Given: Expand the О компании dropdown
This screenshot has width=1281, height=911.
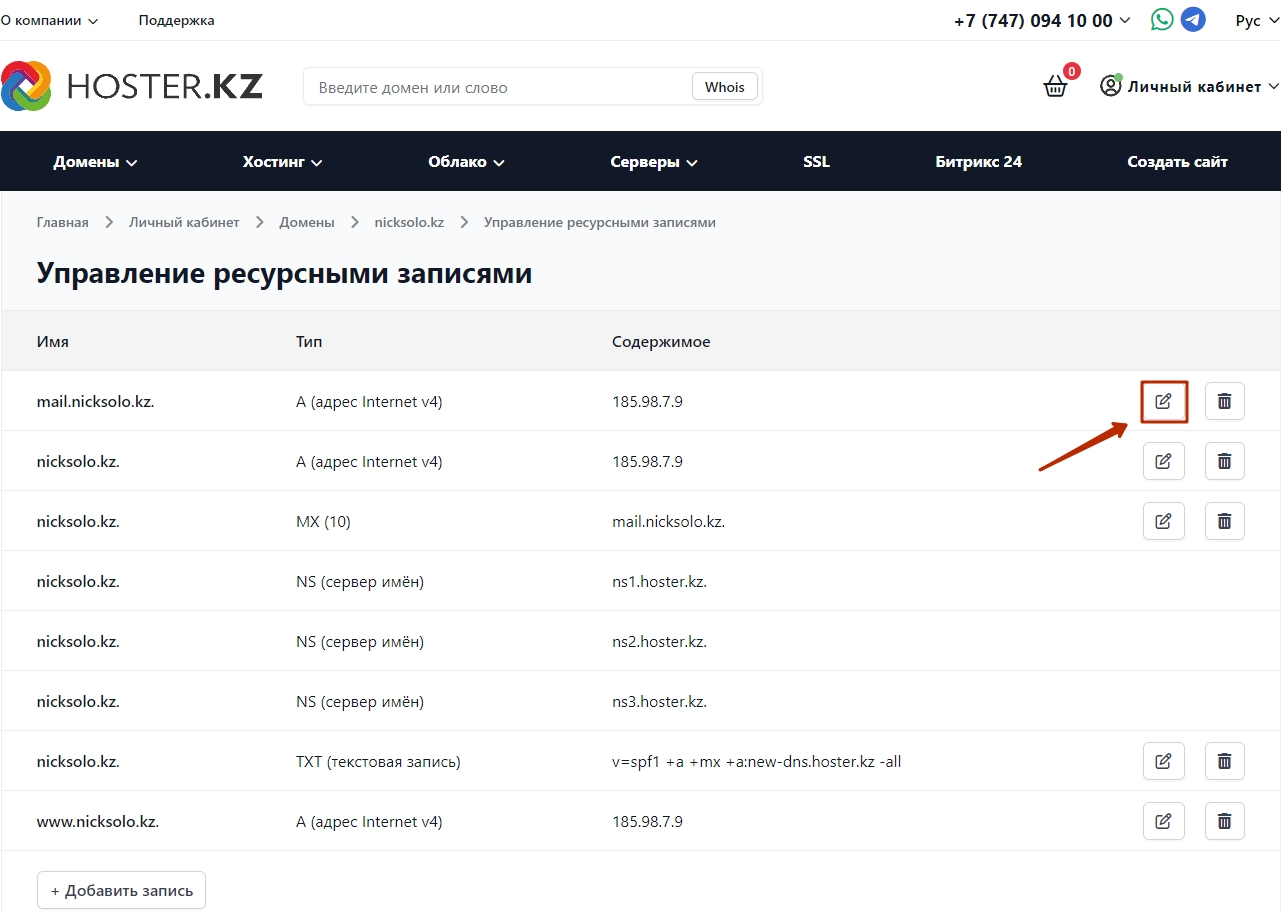Looking at the screenshot, I should [x=49, y=20].
